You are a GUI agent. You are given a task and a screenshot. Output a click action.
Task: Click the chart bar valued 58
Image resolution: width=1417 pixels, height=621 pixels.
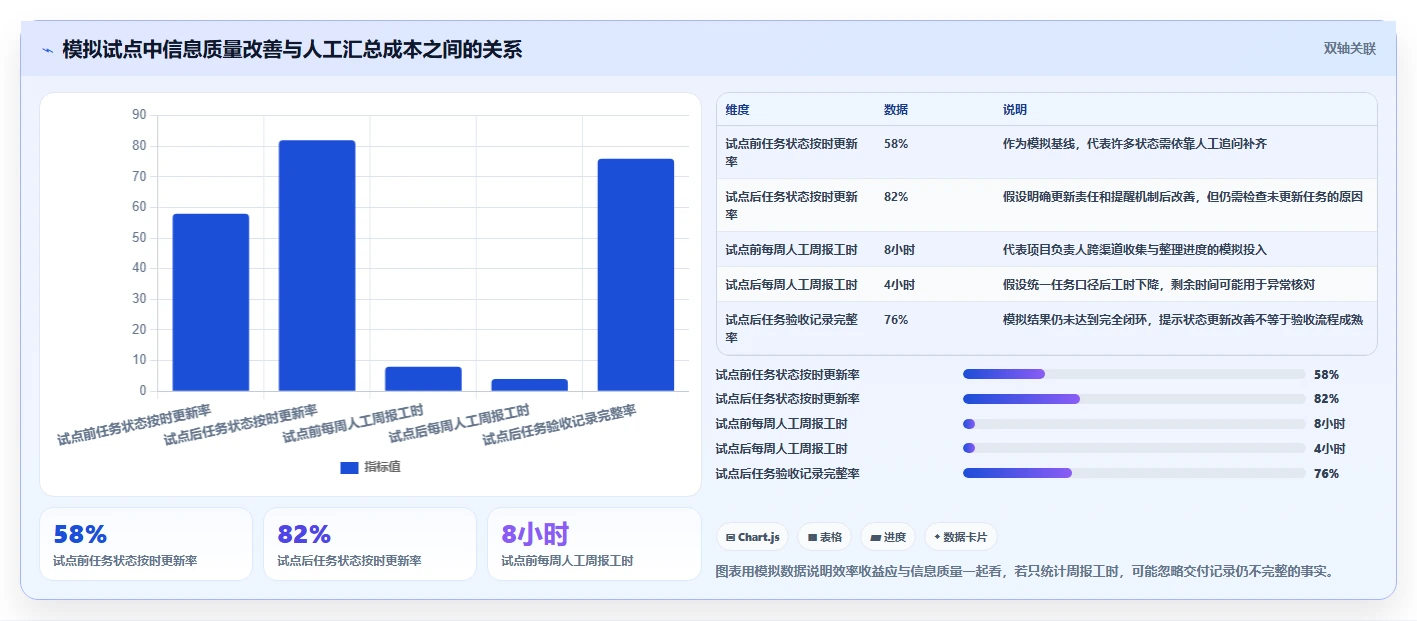(211, 302)
